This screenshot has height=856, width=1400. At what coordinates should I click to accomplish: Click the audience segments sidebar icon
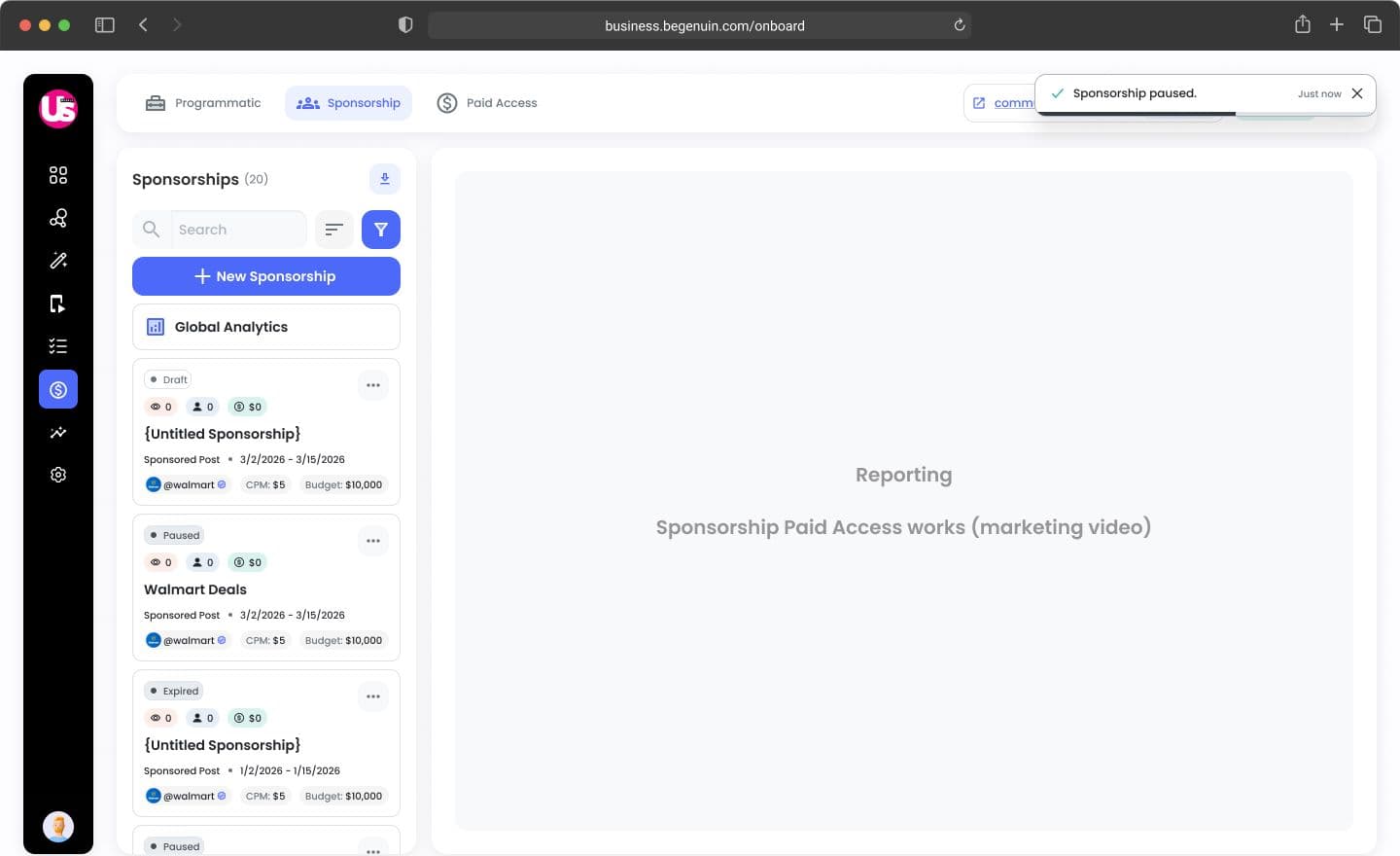click(x=58, y=218)
